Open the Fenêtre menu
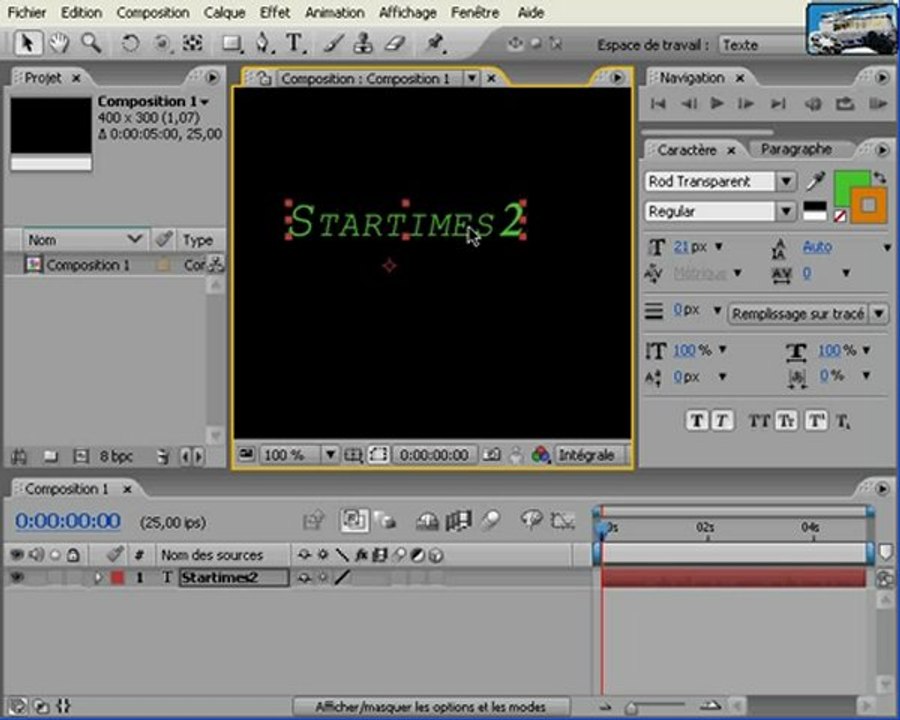Screen dimensions: 900x720 (x=475, y=12)
